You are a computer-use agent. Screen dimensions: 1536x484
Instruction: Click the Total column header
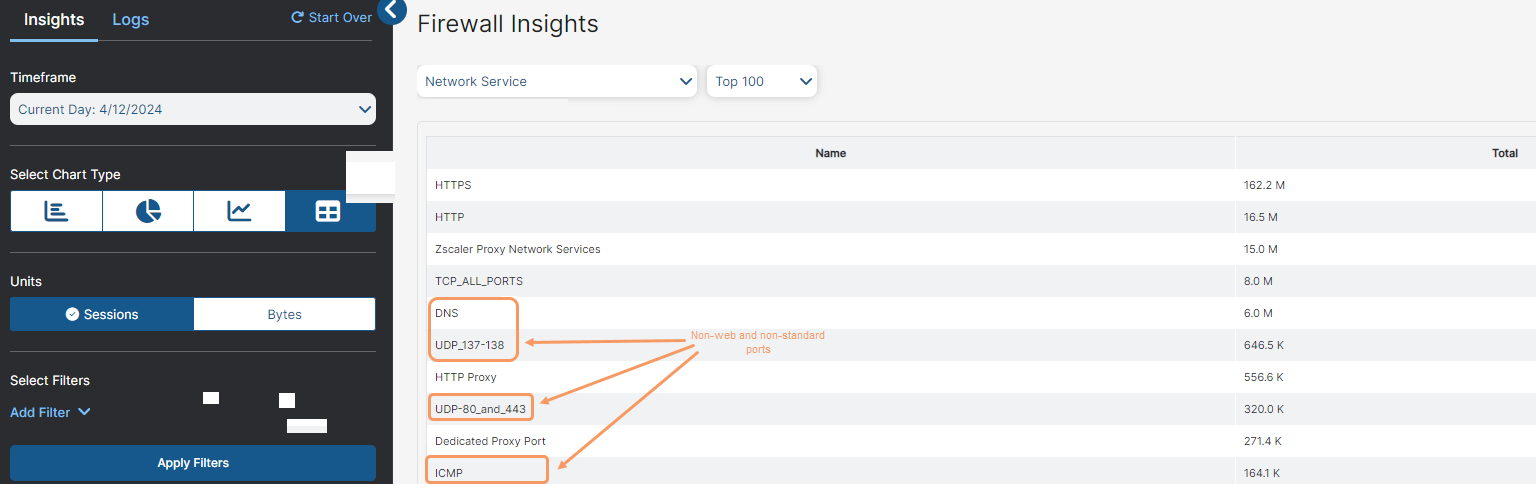coord(1504,153)
